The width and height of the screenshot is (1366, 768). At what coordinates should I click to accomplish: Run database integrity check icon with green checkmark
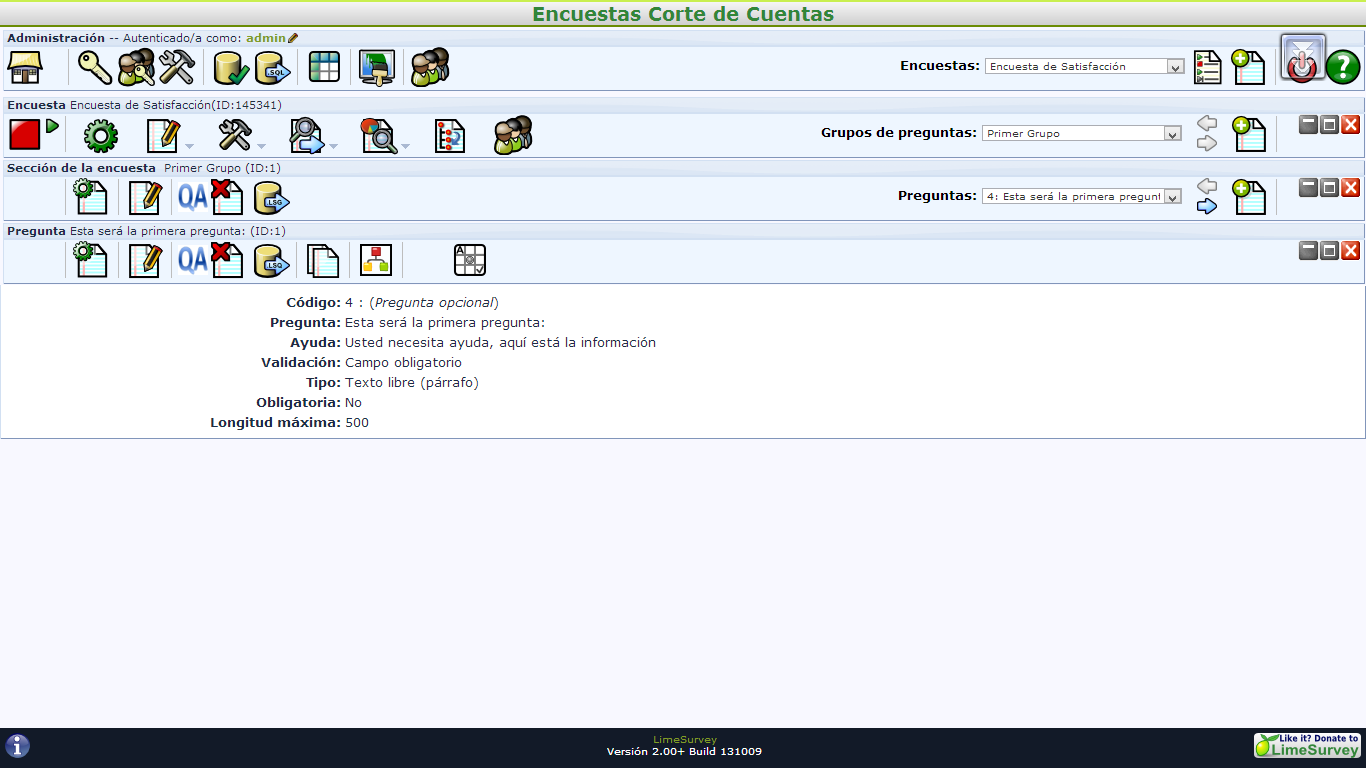232,68
